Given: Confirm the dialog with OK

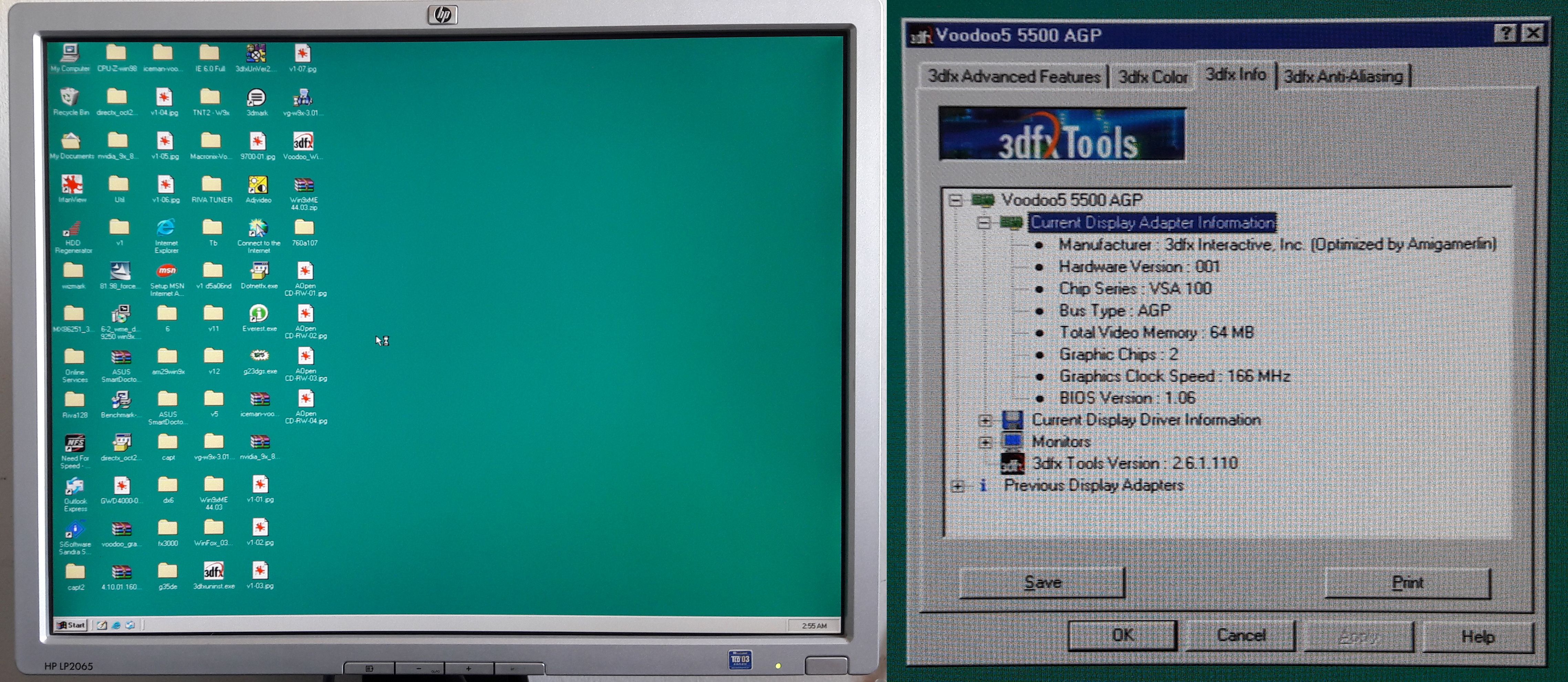Looking at the screenshot, I should pyautogui.click(x=1122, y=635).
